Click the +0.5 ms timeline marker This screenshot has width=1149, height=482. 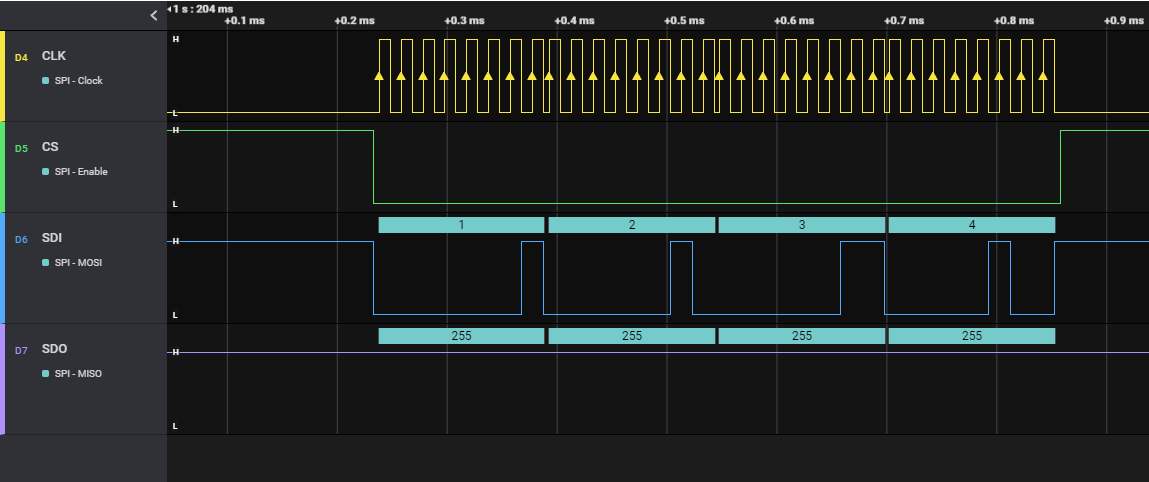tap(683, 20)
